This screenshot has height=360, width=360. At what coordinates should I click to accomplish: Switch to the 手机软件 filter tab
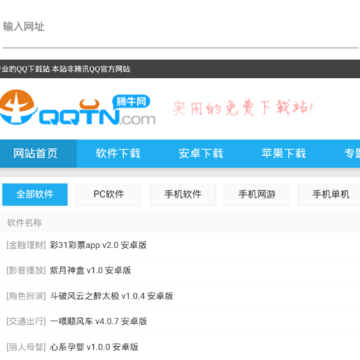(x=183, y=194)
